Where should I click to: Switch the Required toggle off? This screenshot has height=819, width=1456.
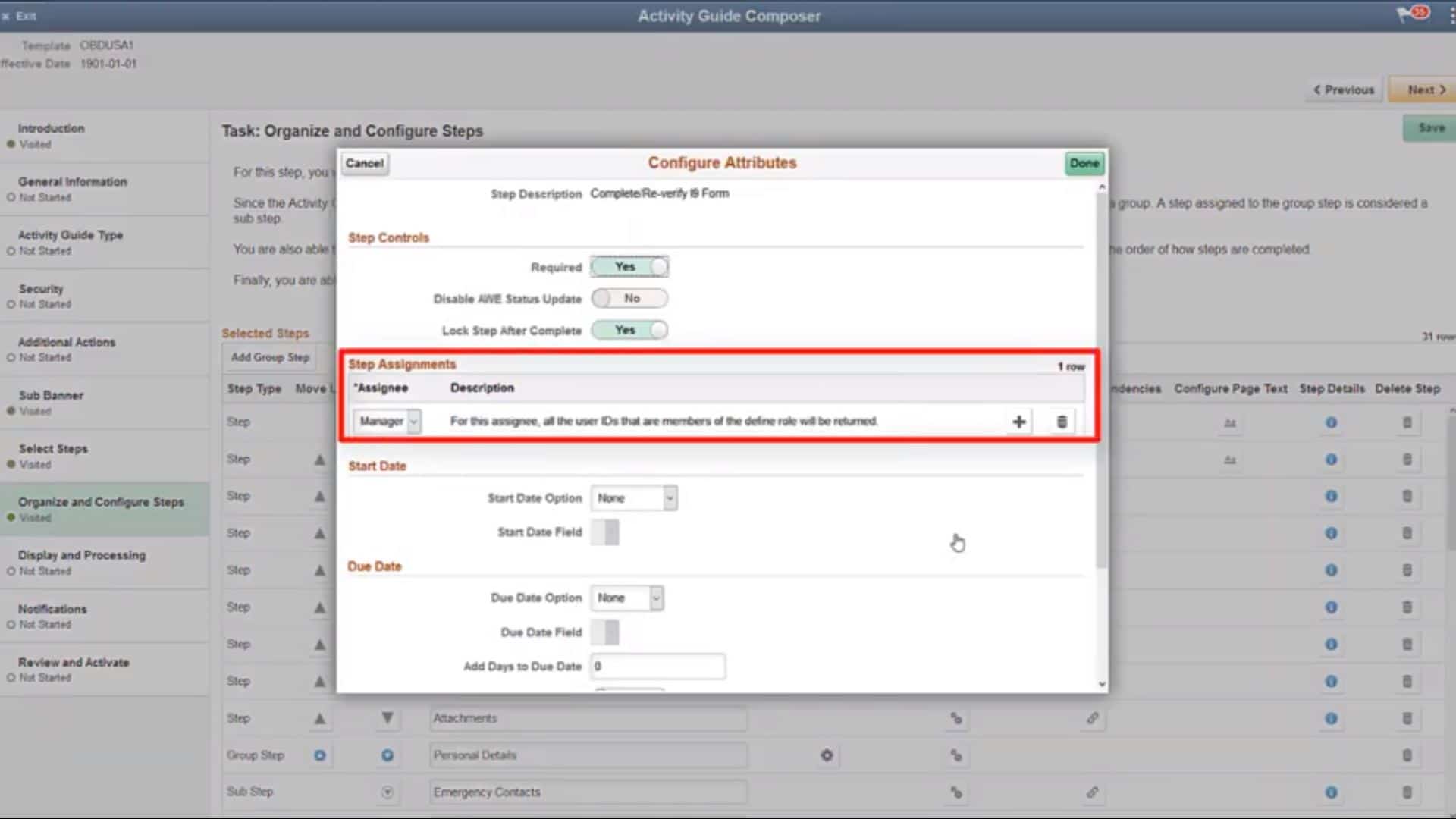[x=629, y=266]
